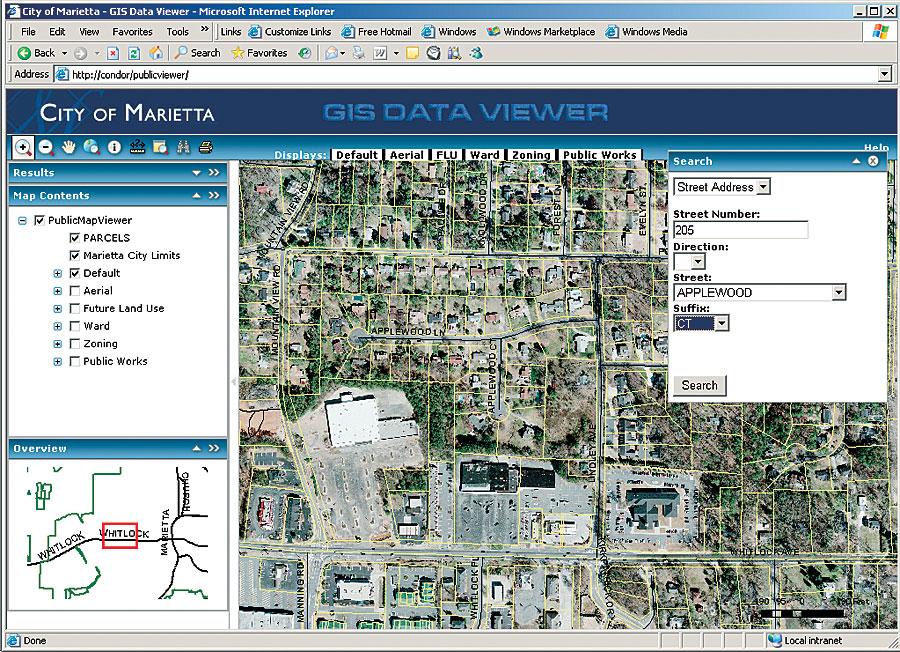Click the browser Forward arrow
Screen dimensions: 900x652
[x=80, y=53]
